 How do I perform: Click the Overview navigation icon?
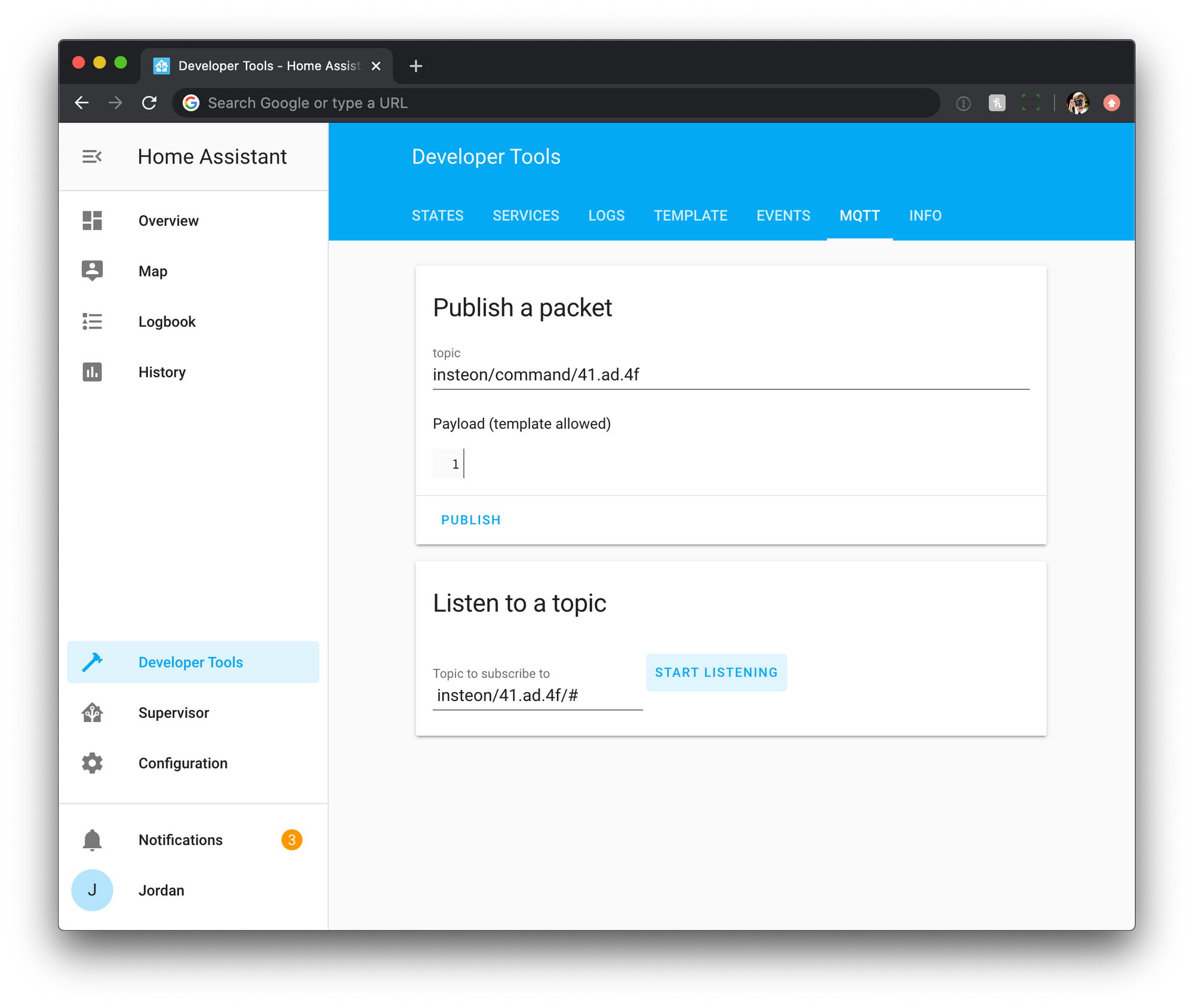(x=92, y=221)
